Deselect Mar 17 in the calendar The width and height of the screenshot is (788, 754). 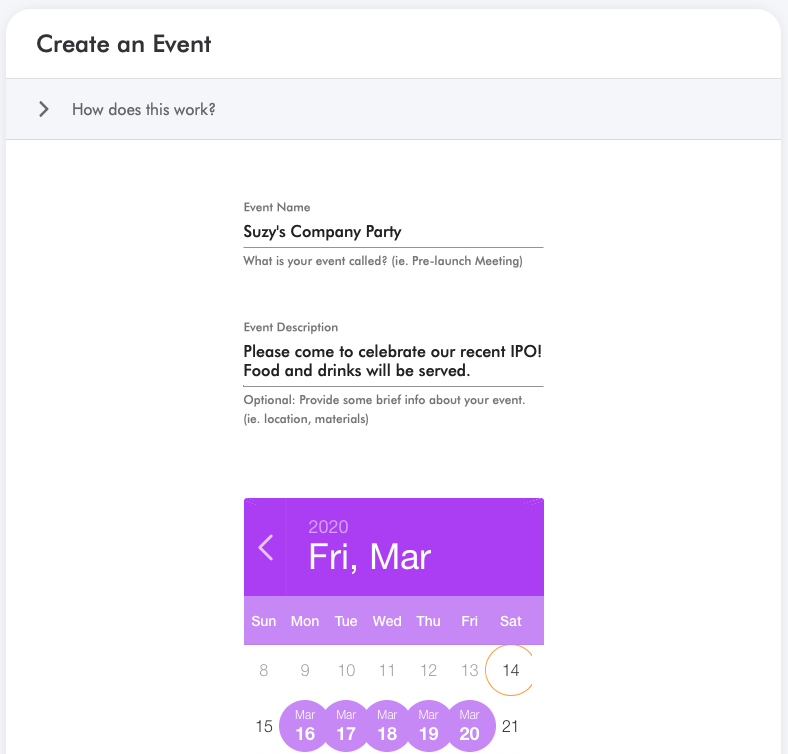coord(346,726)
